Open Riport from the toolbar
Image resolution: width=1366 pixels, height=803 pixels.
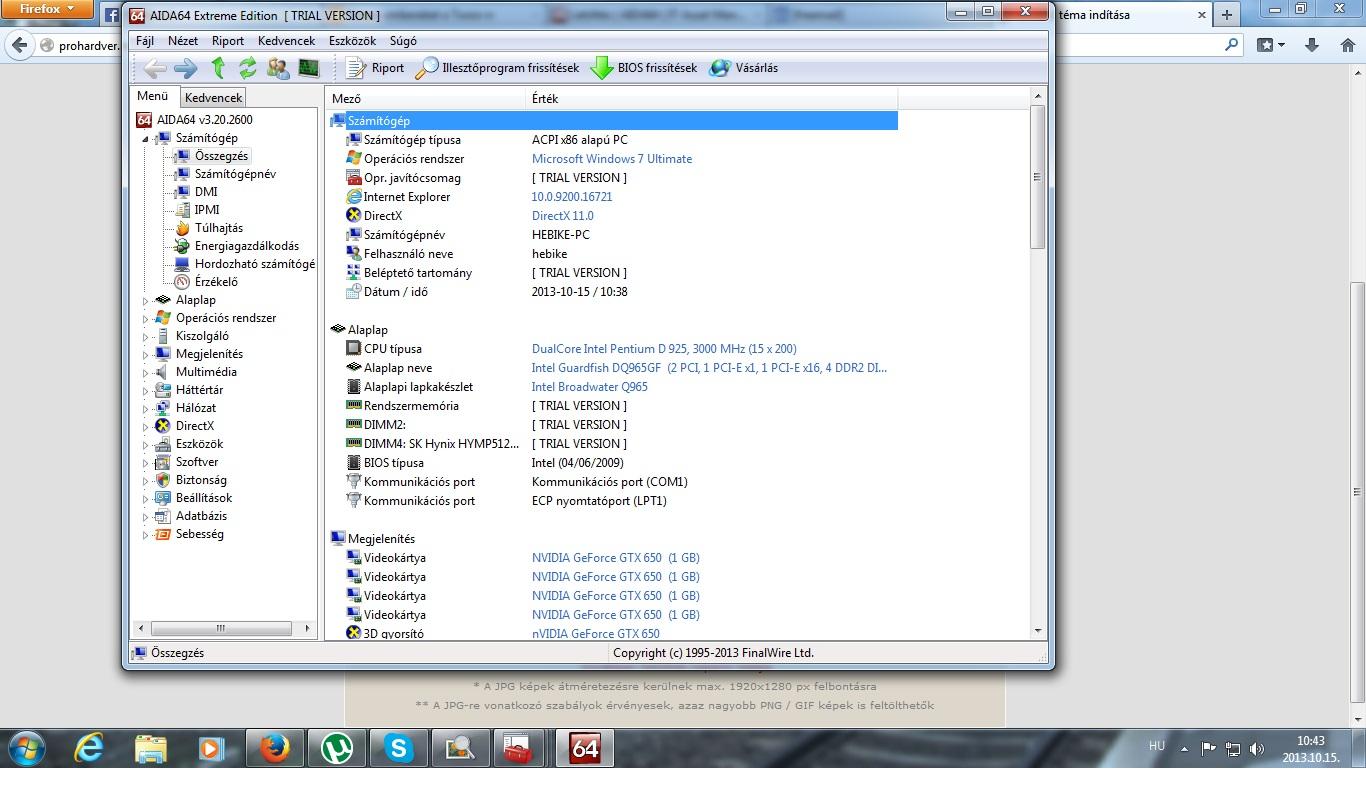pyautogui.click(x=375, y=68)
